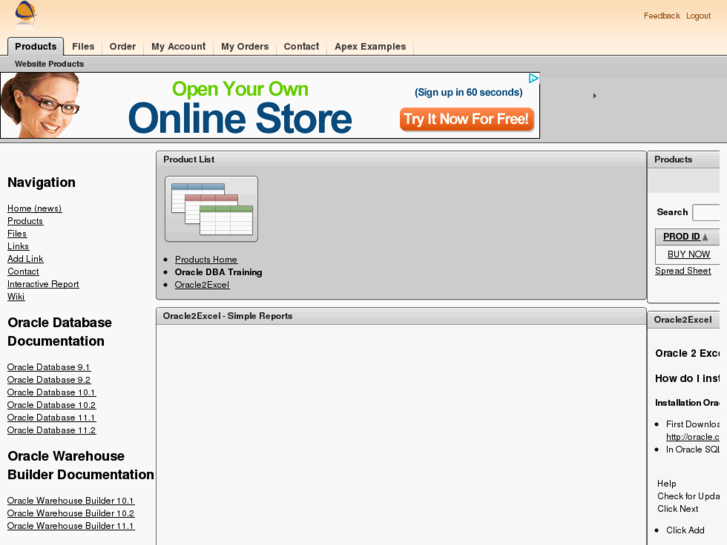Image resolution: width=727 pixels, height=545 pixels.
Task: Open Links in Navigation sidebar
Action: click(18, 246)
